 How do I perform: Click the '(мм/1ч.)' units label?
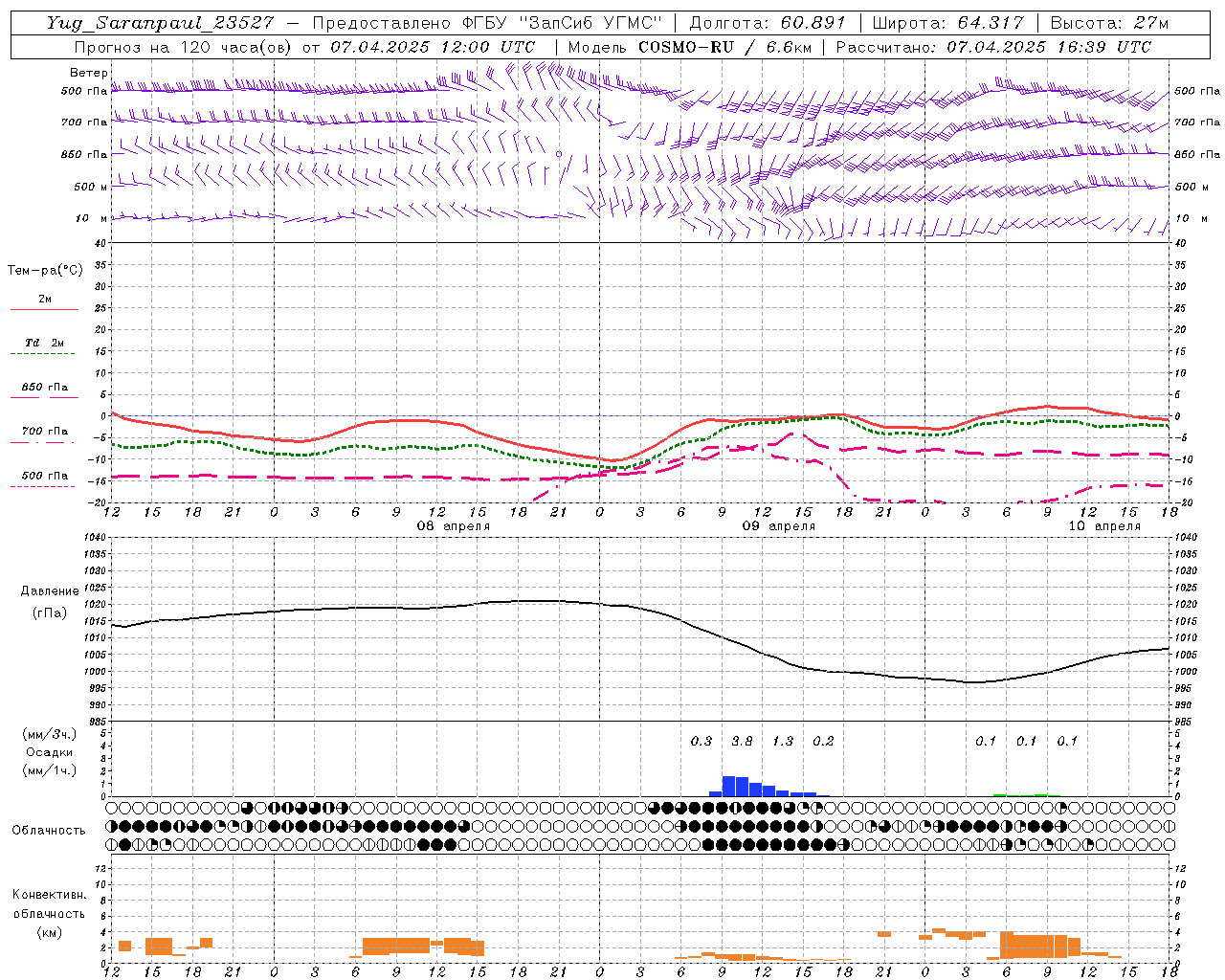[x=50, y=770]
